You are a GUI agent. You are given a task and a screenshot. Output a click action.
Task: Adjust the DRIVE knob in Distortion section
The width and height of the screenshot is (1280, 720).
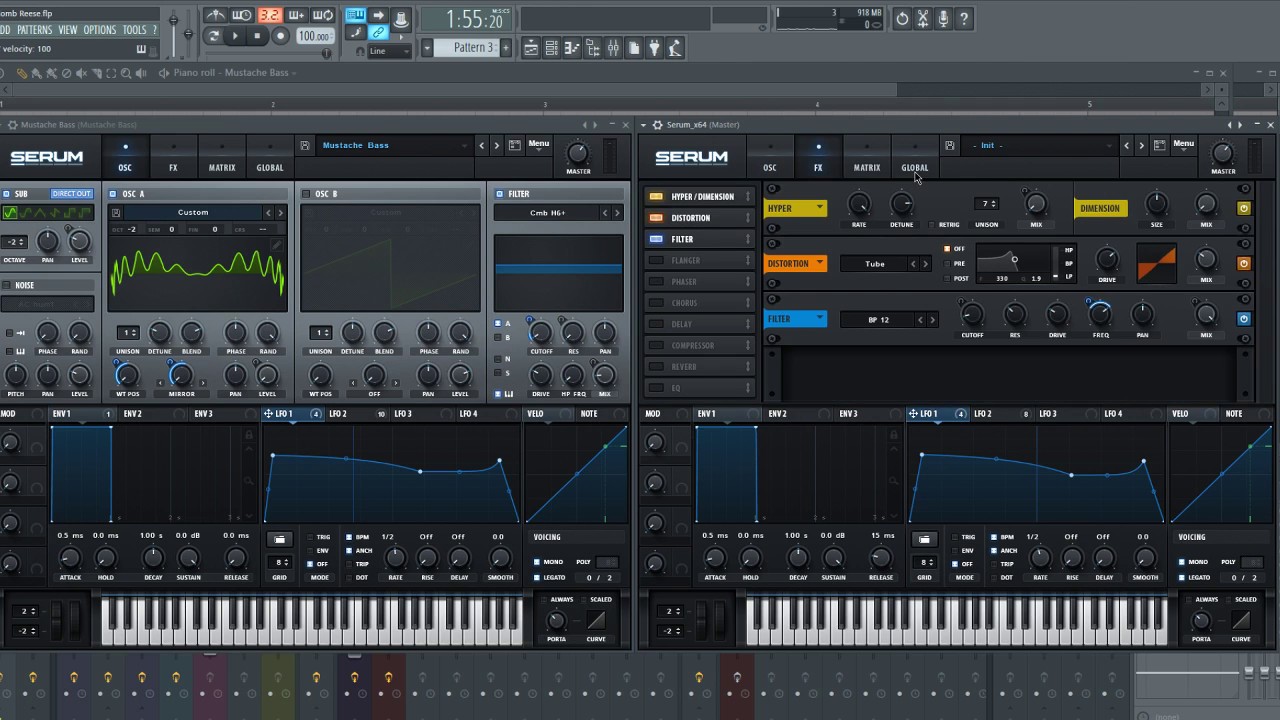point(1107,259)
